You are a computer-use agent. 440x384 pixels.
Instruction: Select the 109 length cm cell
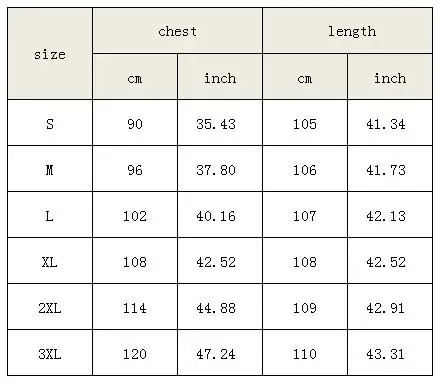[305, 307]
